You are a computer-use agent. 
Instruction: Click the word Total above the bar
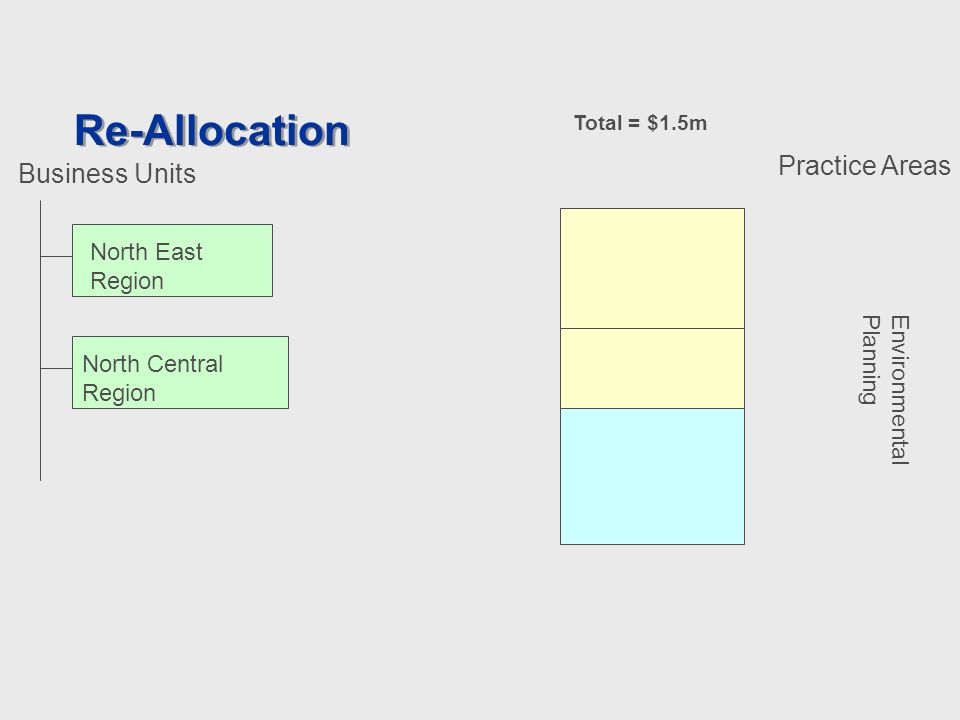coord(598,123)
